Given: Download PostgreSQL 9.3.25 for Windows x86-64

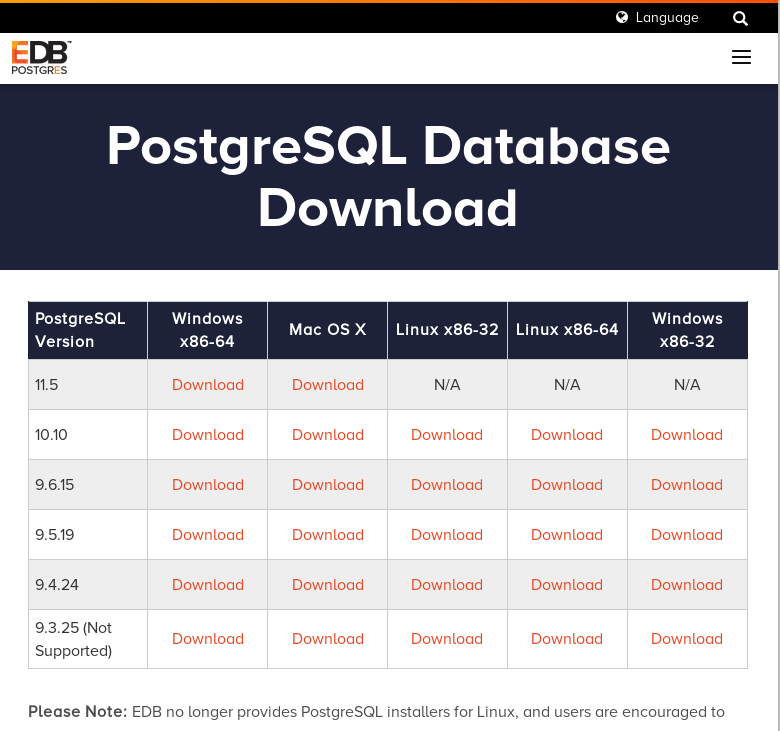Looking at the screenshot, I should tap(208, 639).
